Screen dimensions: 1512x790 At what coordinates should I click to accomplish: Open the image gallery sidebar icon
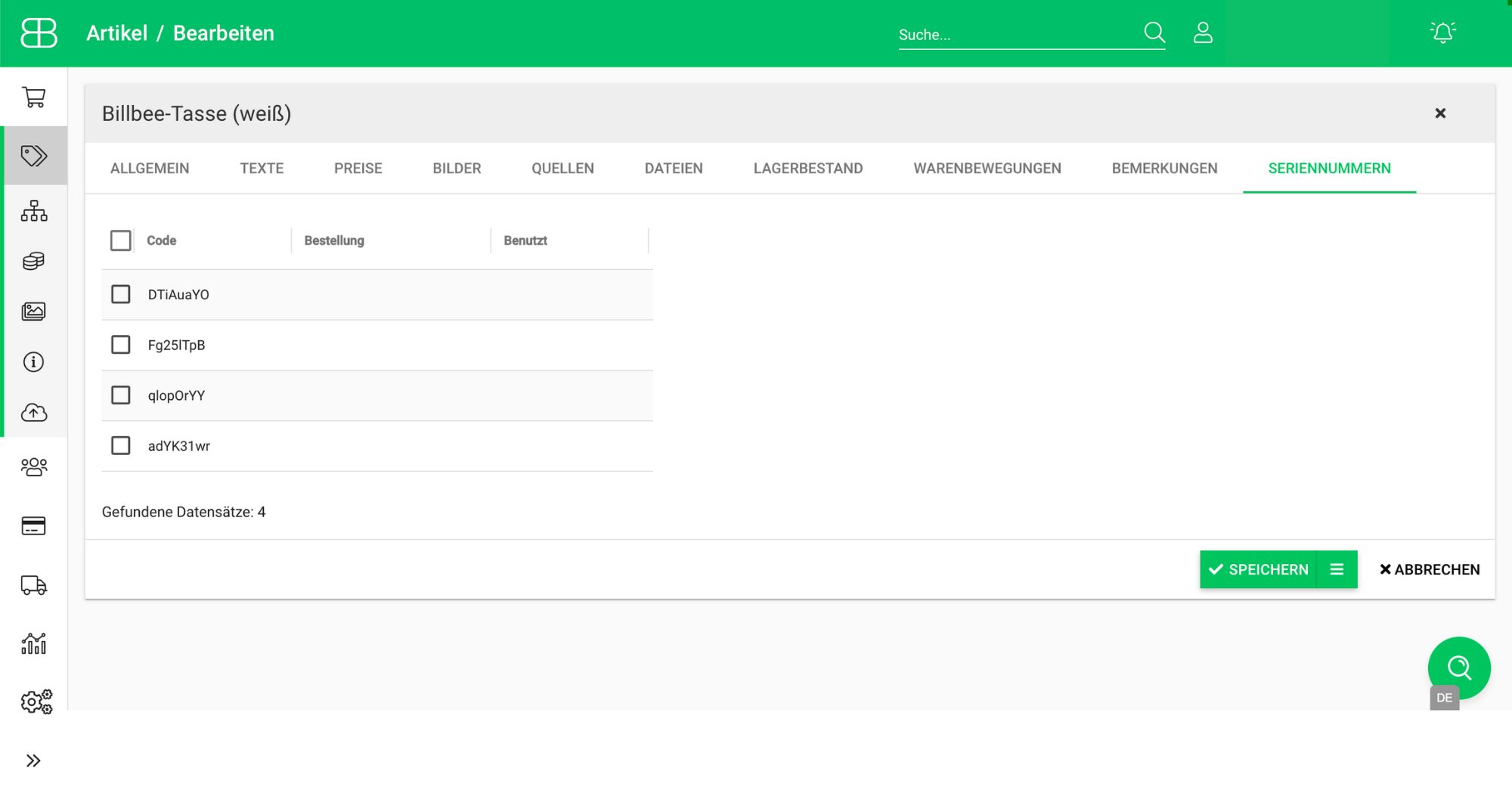click(x=34, y=311)
